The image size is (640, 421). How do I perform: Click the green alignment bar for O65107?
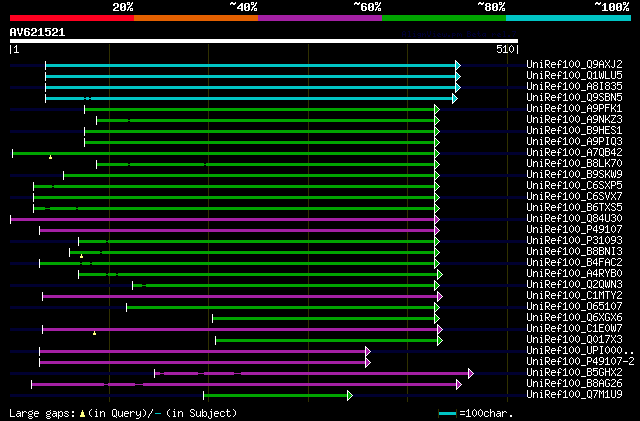click(x=280, y=308)
